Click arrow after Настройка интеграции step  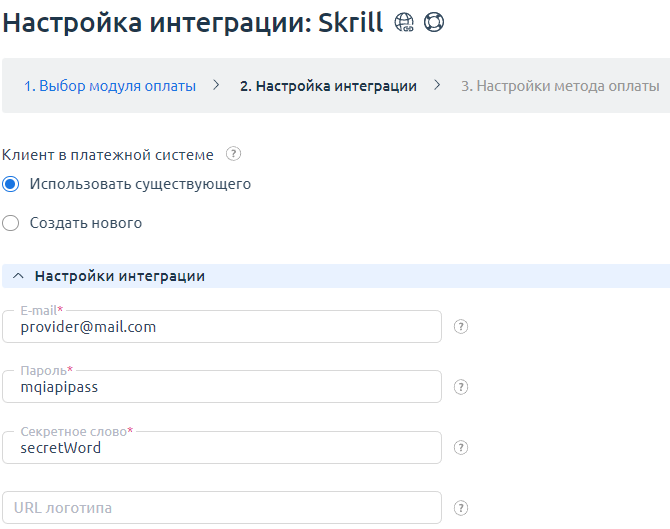(437, 85)
